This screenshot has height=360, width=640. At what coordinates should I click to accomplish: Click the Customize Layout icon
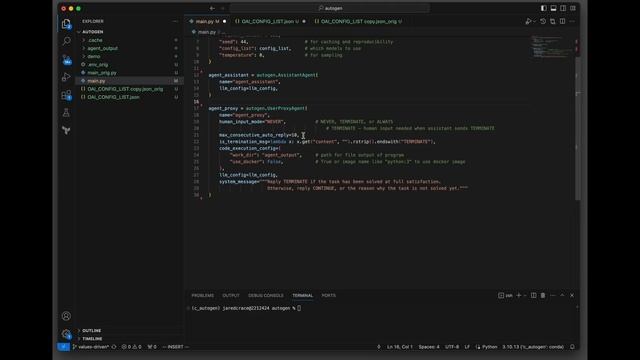pos(573,8)
